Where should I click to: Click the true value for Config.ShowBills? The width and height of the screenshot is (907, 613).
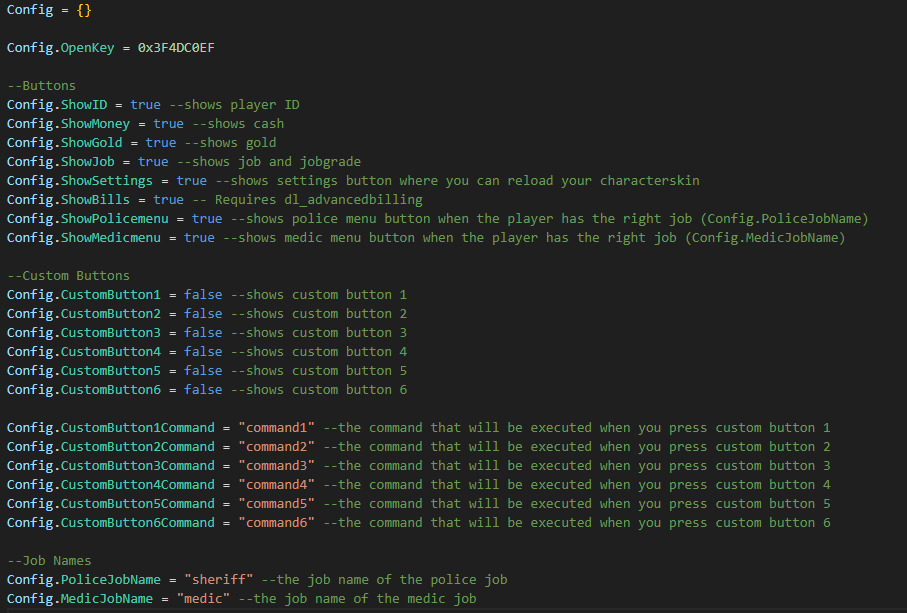tap(168, 199)
